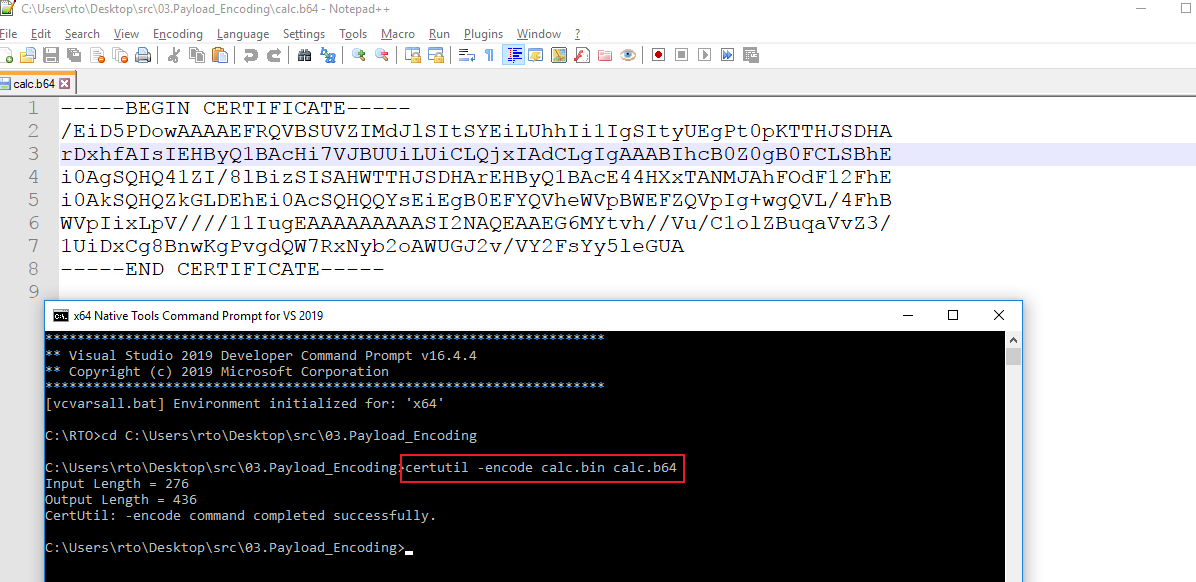Viewport: 1196px width, 582px height.
Task: Start macro recording with the red dot icon
Action: (x=658, y=56)
